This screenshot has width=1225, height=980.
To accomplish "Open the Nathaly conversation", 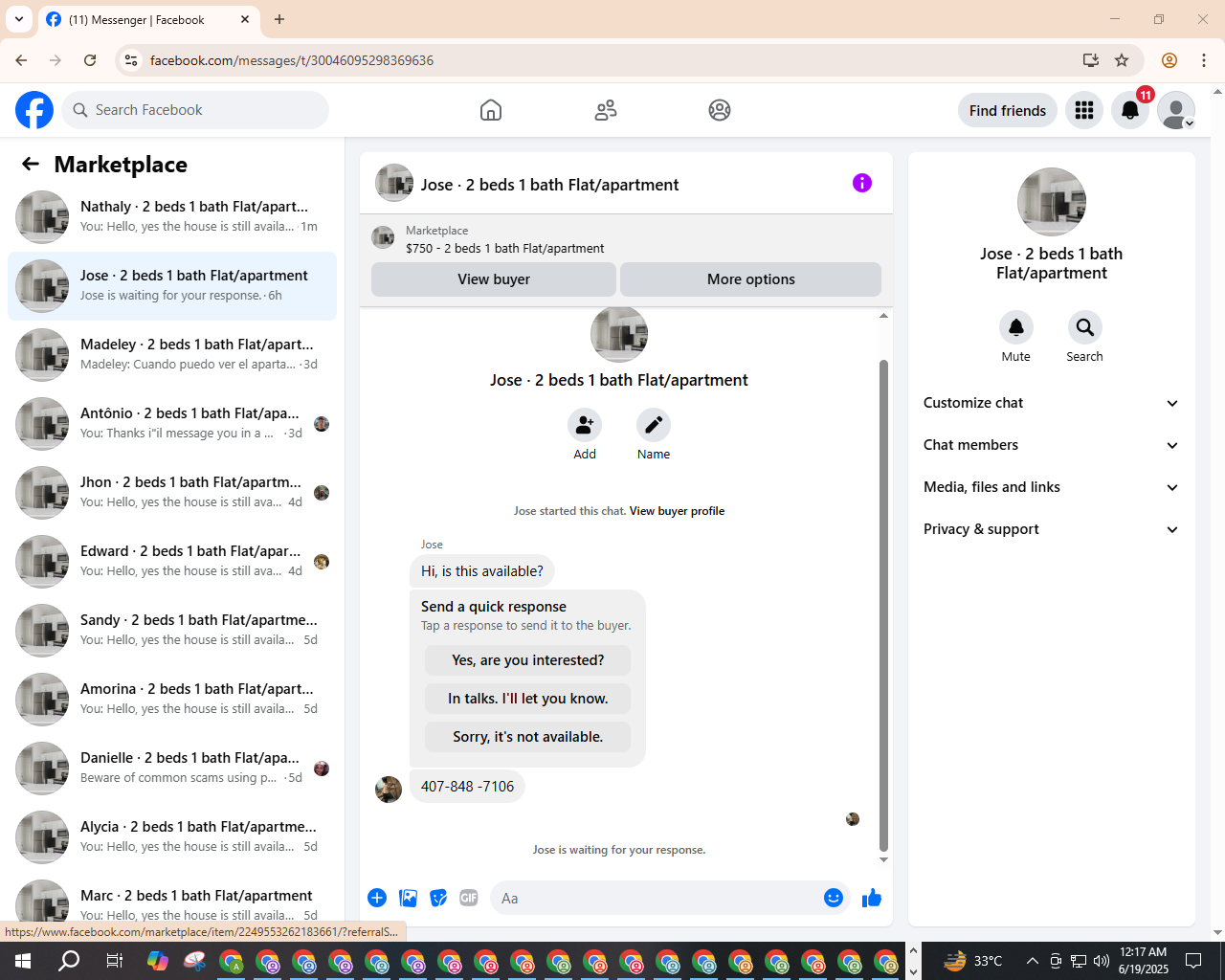I will [172, 217].
